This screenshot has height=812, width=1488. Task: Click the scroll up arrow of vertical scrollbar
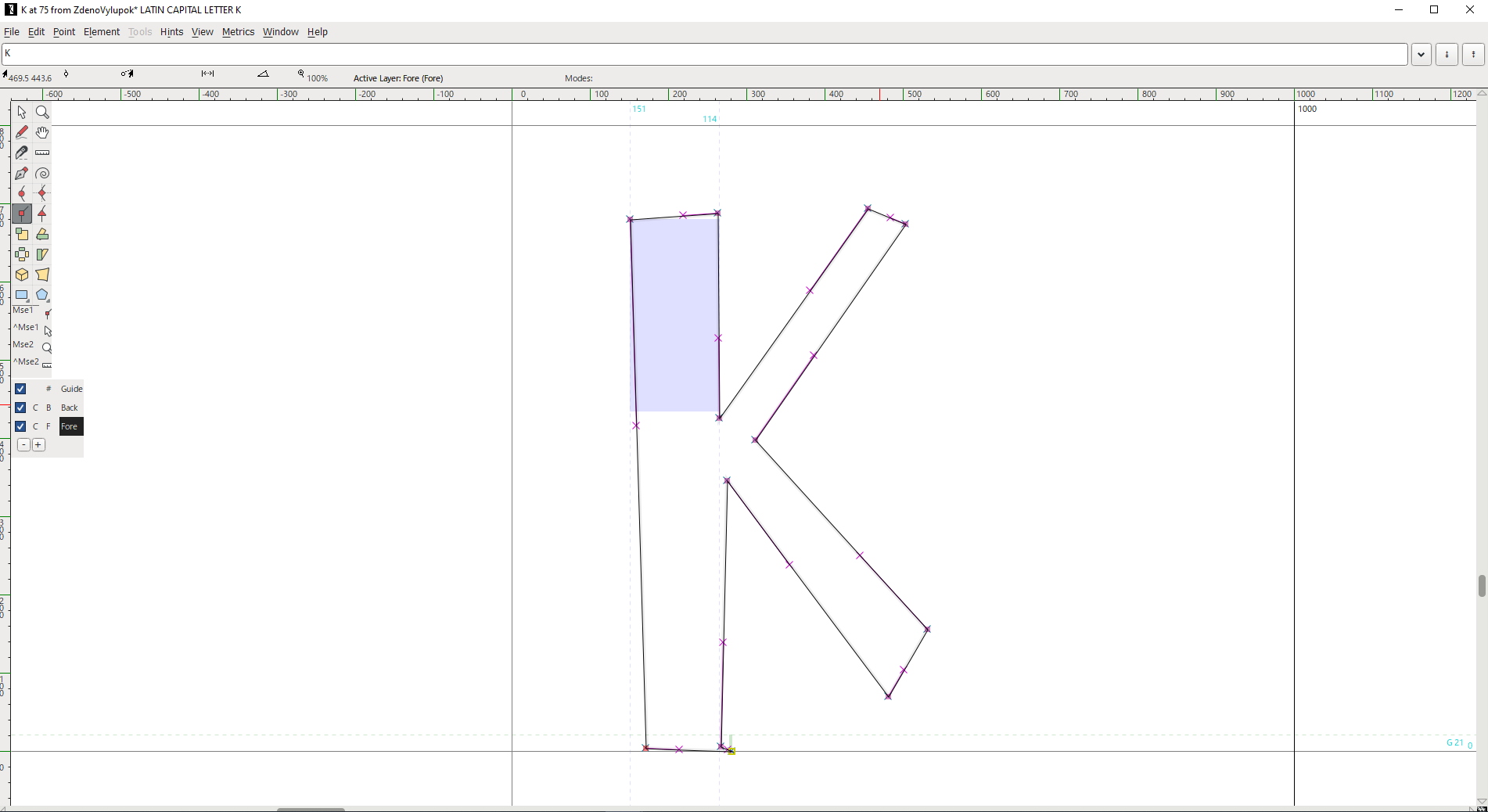click(x=1482, y=94)
